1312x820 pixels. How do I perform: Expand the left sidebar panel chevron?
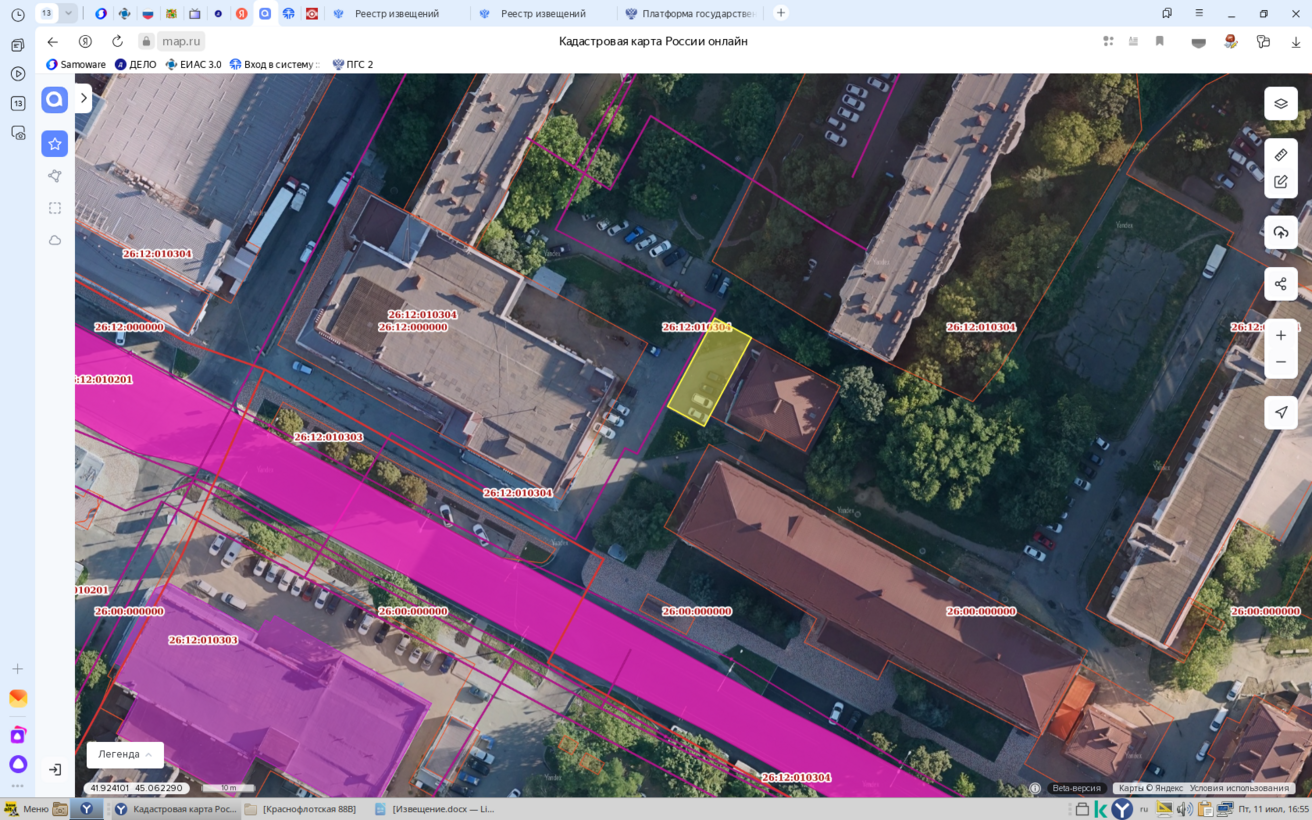point(84,98)
